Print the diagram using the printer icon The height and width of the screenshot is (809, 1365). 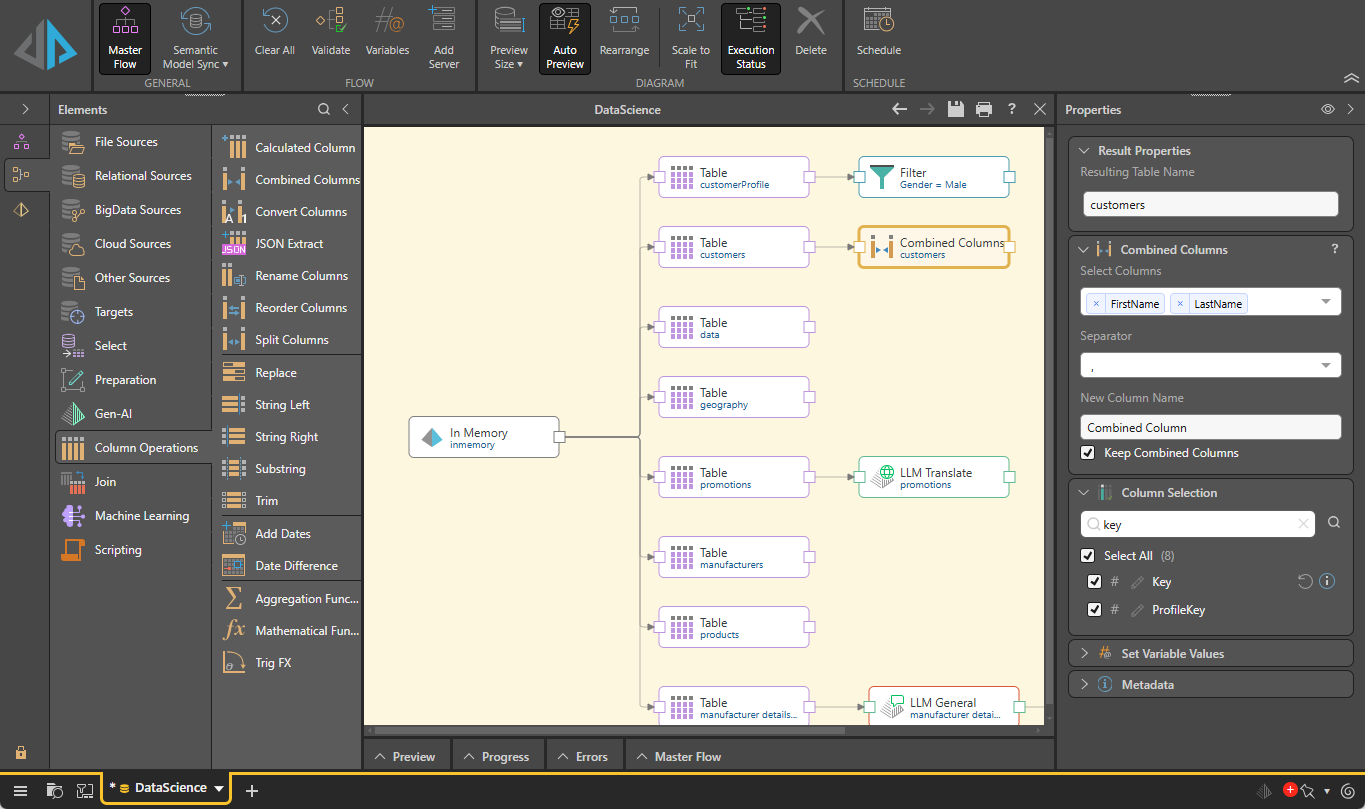(x=984, y=109)
